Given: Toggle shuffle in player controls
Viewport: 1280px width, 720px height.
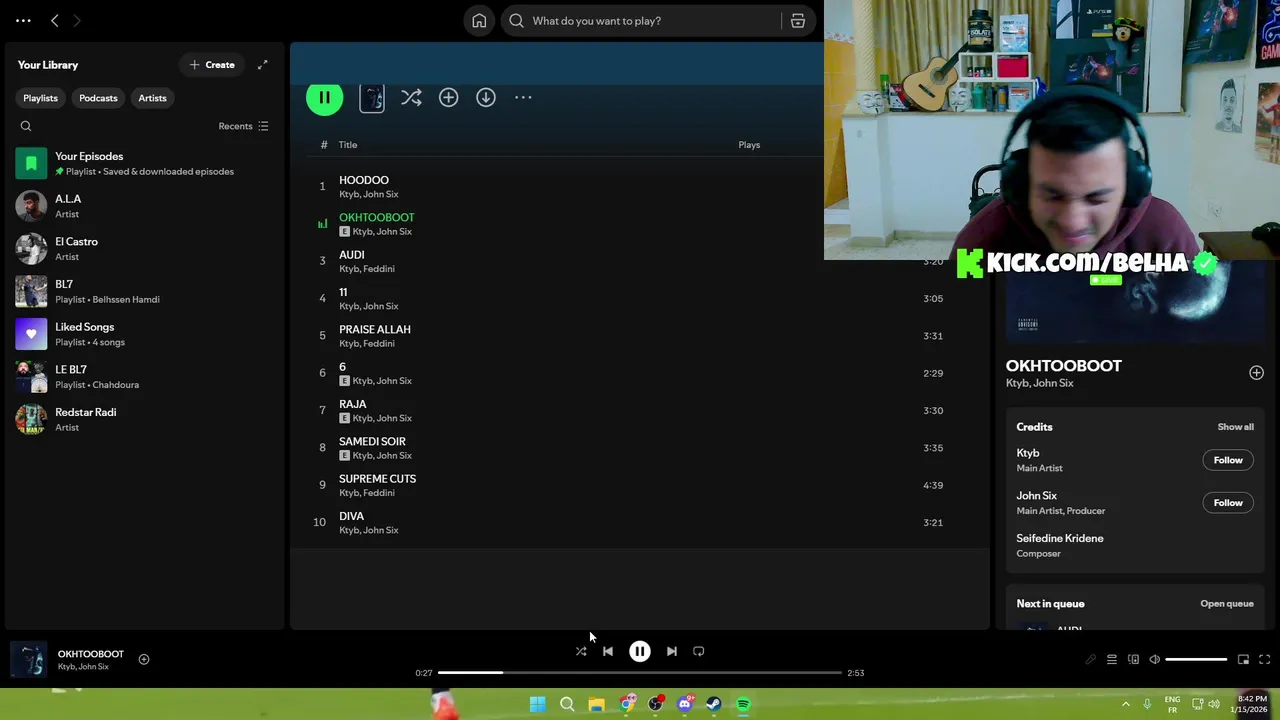Looking at the screenshot, I should coord(581,651).
